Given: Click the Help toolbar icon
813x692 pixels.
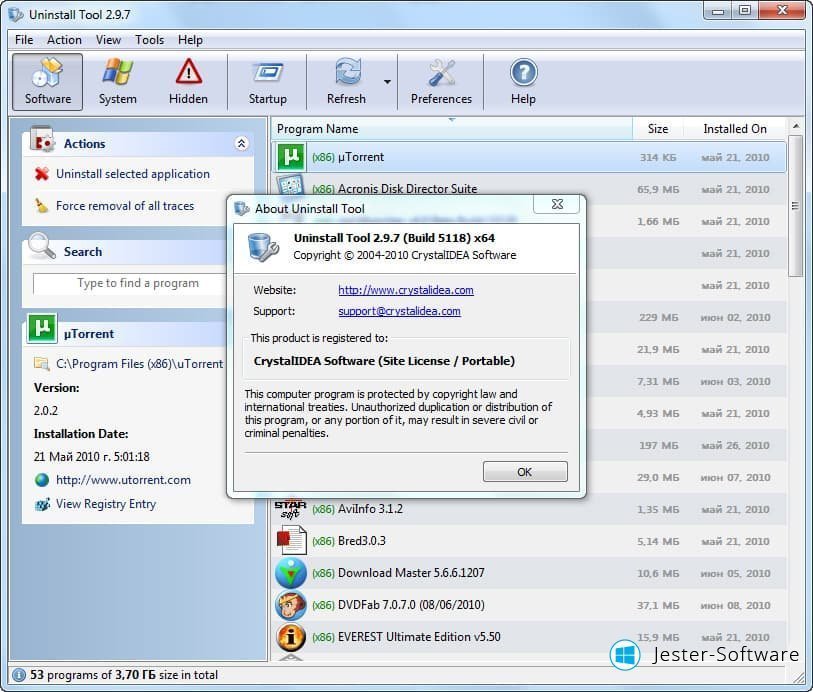Looking at the screenshot, I should click(x=523, y=81).
